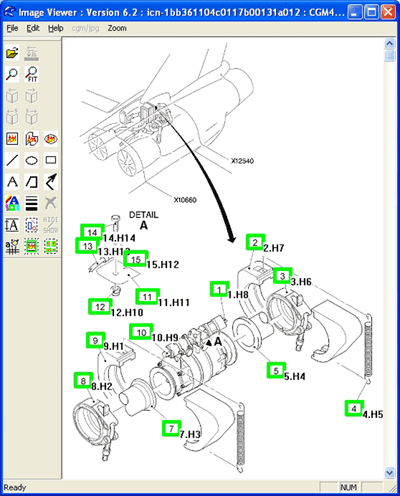Click hotspot box number 9
This screenshot has height=496, width=400.
(96, 340)
